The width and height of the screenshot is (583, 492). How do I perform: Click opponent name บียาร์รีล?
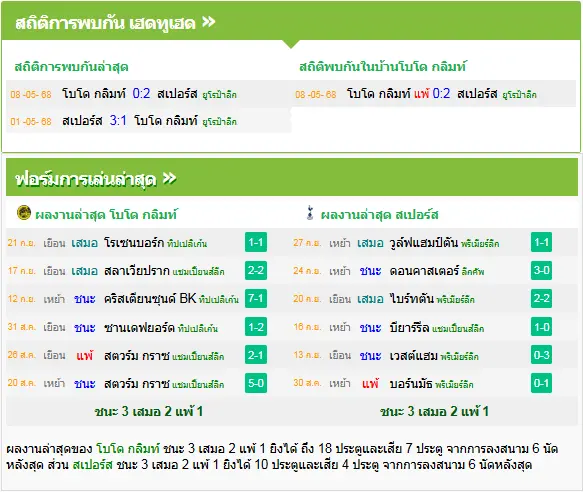click(x=409, y=327)
